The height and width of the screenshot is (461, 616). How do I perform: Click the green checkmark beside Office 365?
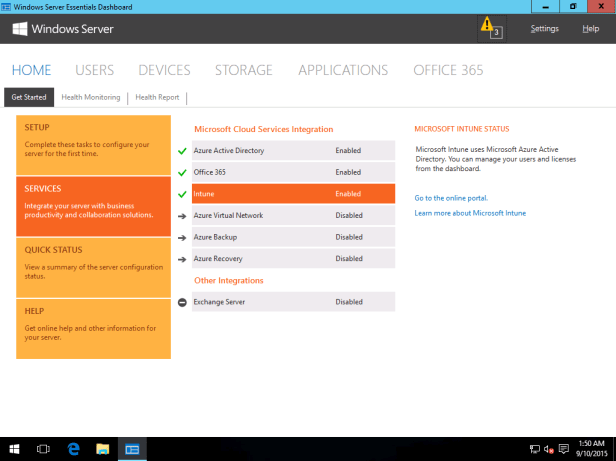coord(182,172)
